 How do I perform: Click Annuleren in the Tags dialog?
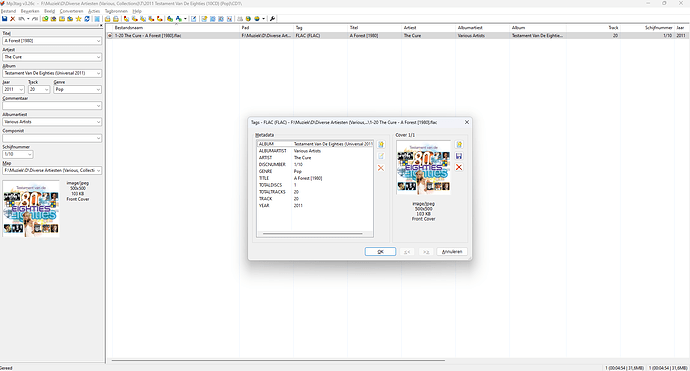pyautogui.click(x=452, y=252)
